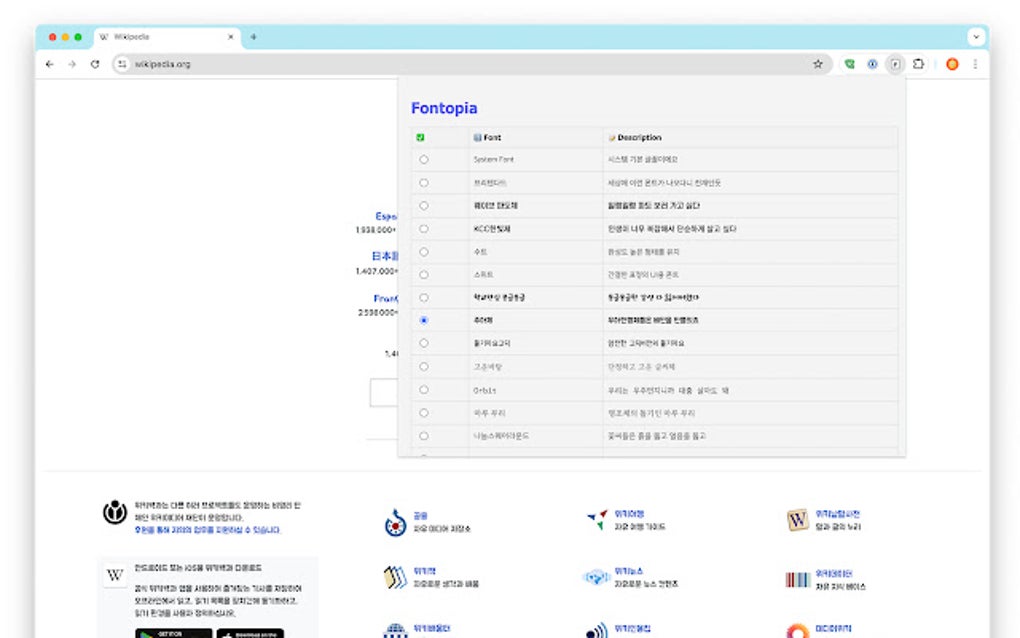Click the Wikibooks stacked books icon
1020x638 pixels.
click(x=397, y=576)
